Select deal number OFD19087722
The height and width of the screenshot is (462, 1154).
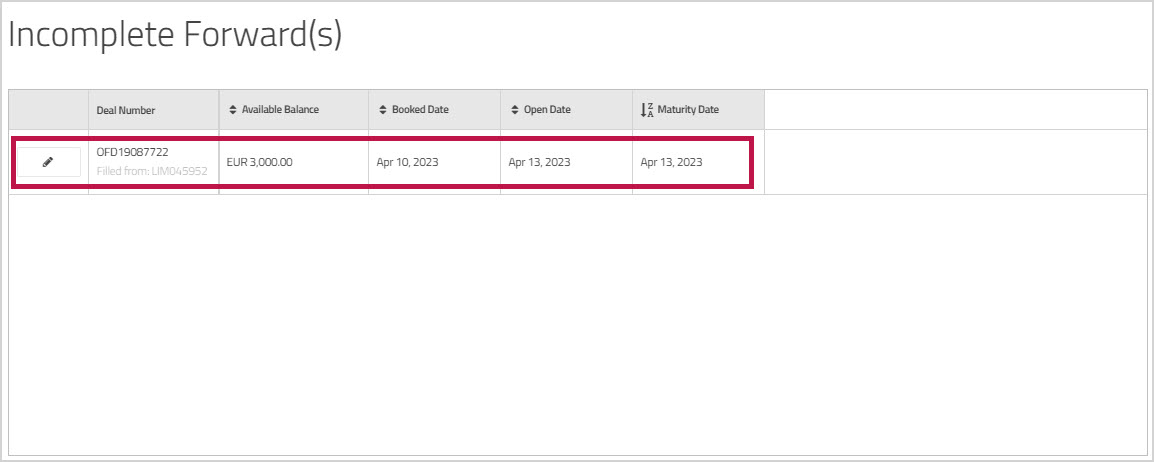tap(132, 152)
